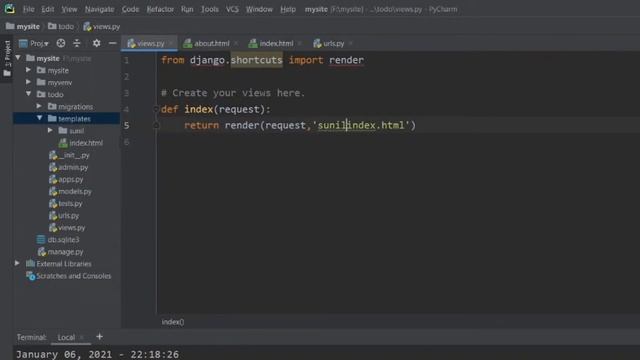Click the manage.py Python file icon
Image resolution: width=640 pixels, height=360 pixels.
click(42, 252)
